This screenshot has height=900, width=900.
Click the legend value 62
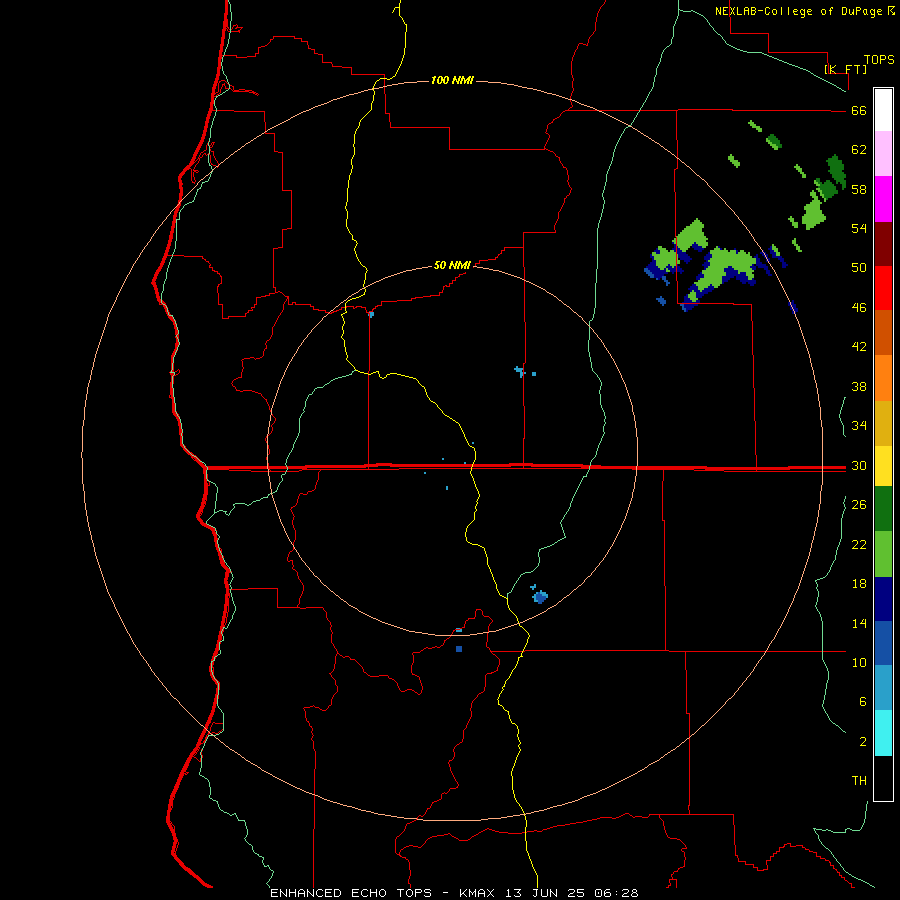click(859, 150)
